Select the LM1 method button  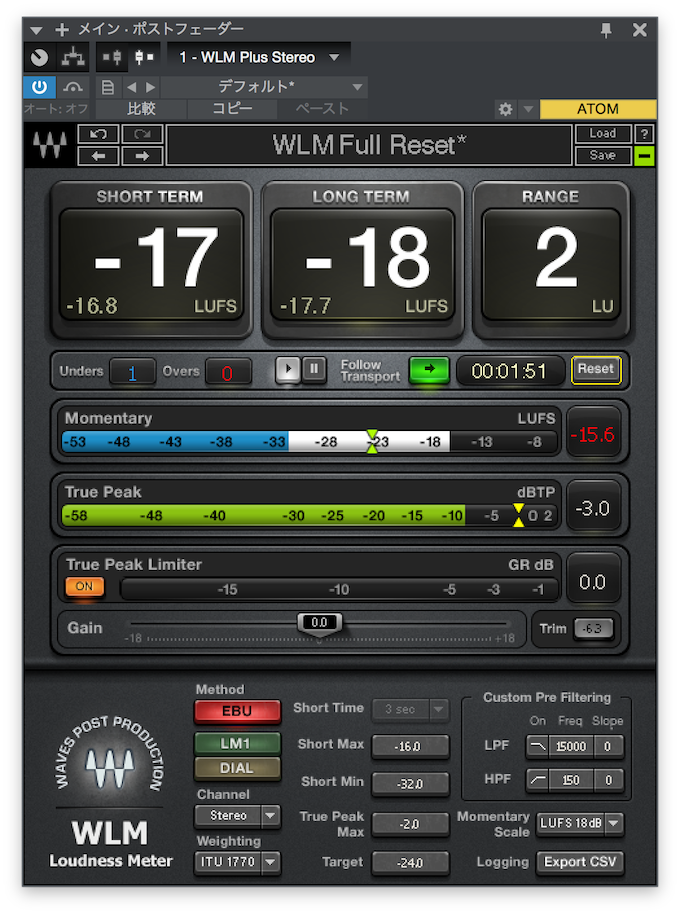[237, 744]
